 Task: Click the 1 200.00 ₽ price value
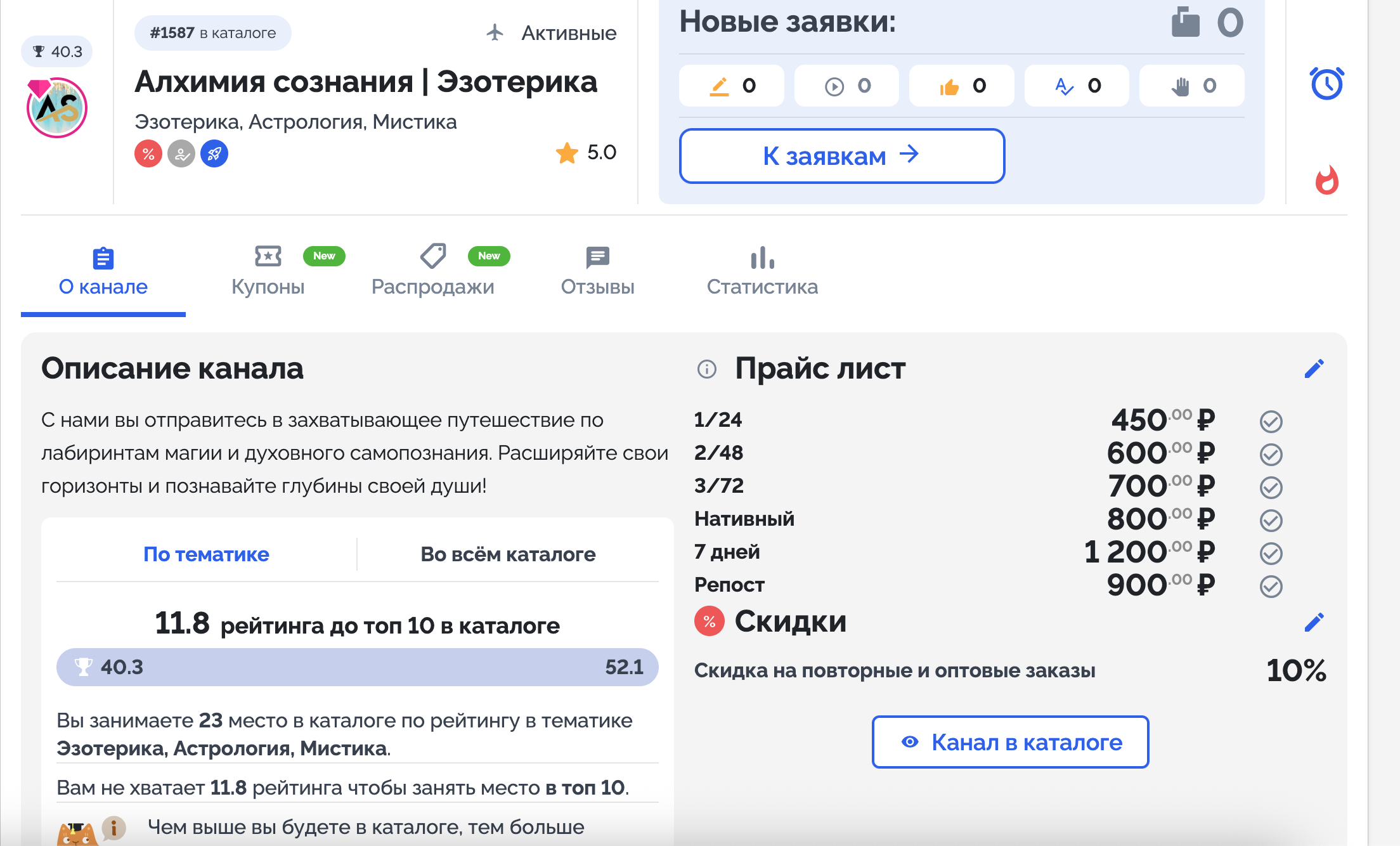1149,552
